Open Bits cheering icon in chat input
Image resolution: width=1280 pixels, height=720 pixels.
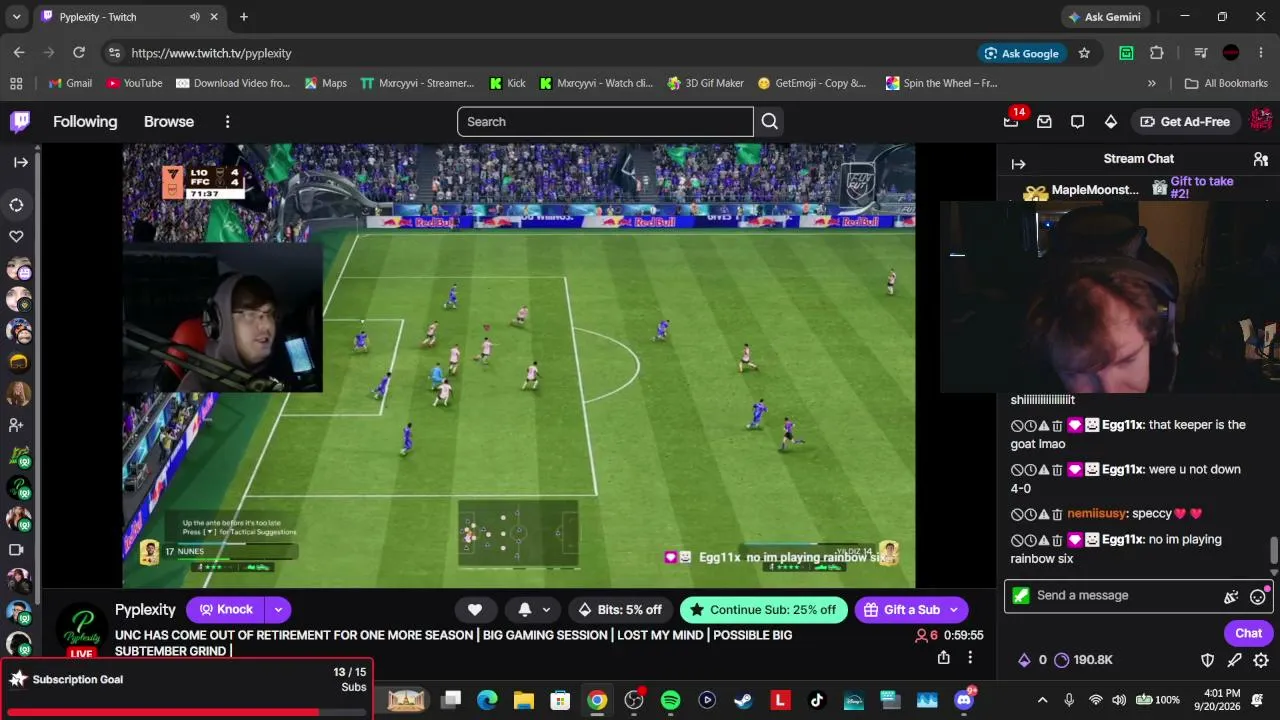[1231, 596]
